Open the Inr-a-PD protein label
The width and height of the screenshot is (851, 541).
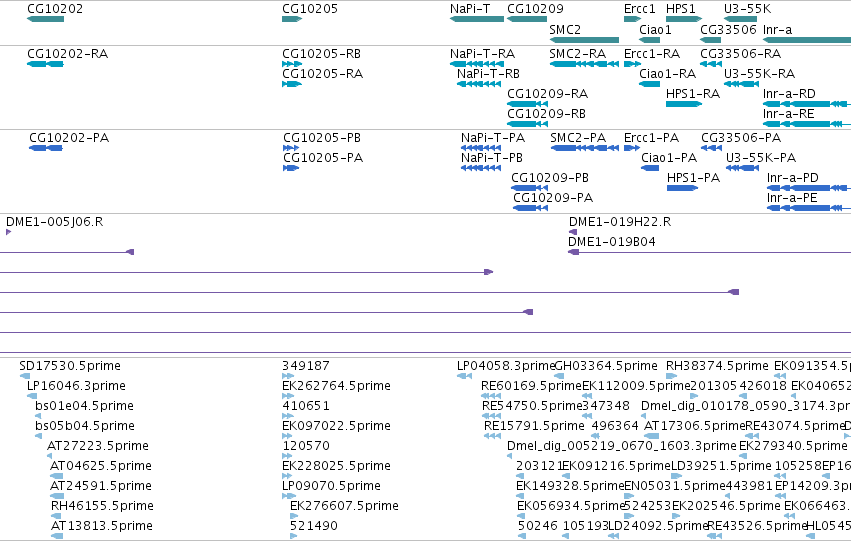tap(792, 178)
